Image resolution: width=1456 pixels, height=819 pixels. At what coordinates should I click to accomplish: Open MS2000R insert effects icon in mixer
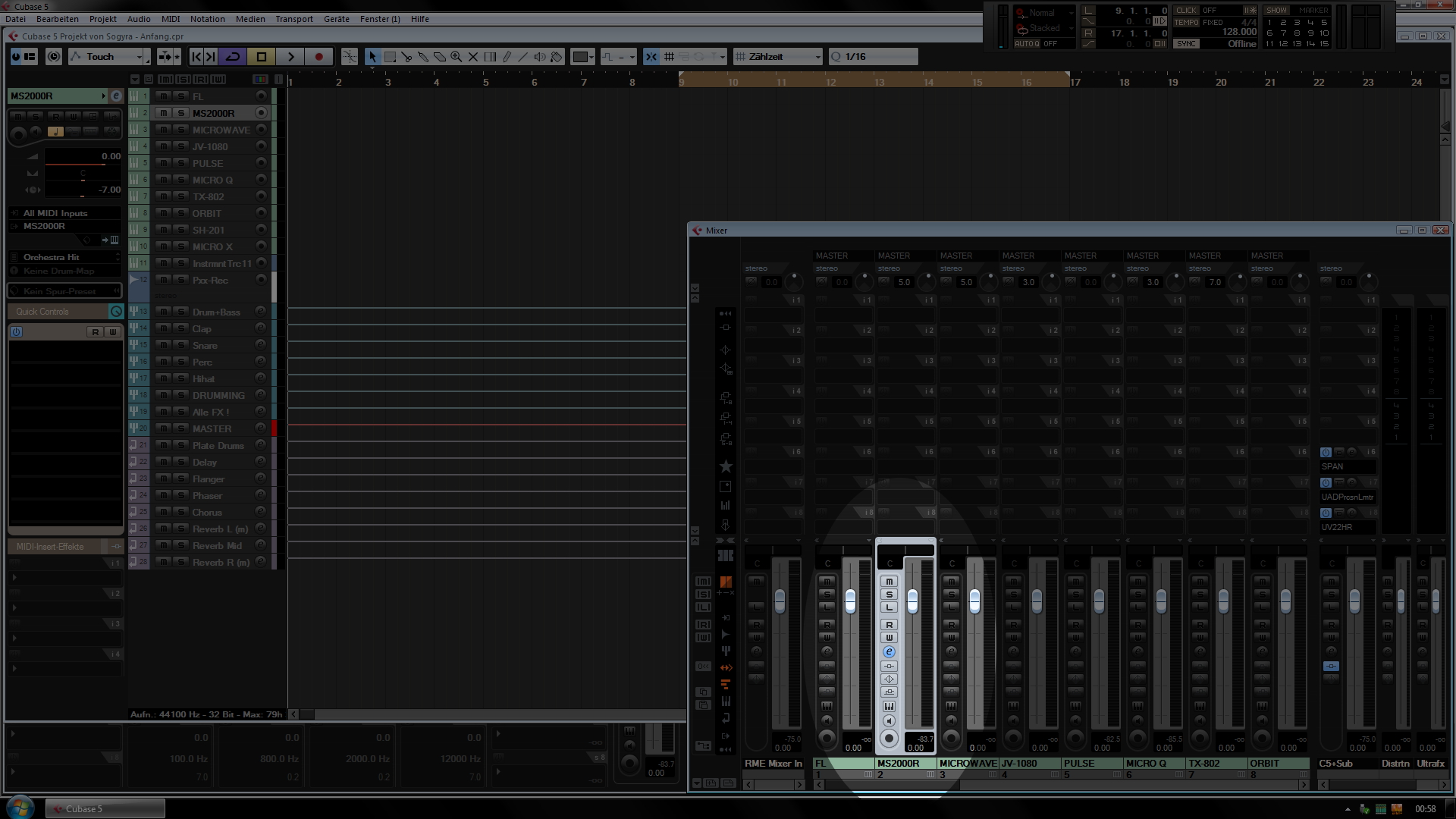click(890, 667)
